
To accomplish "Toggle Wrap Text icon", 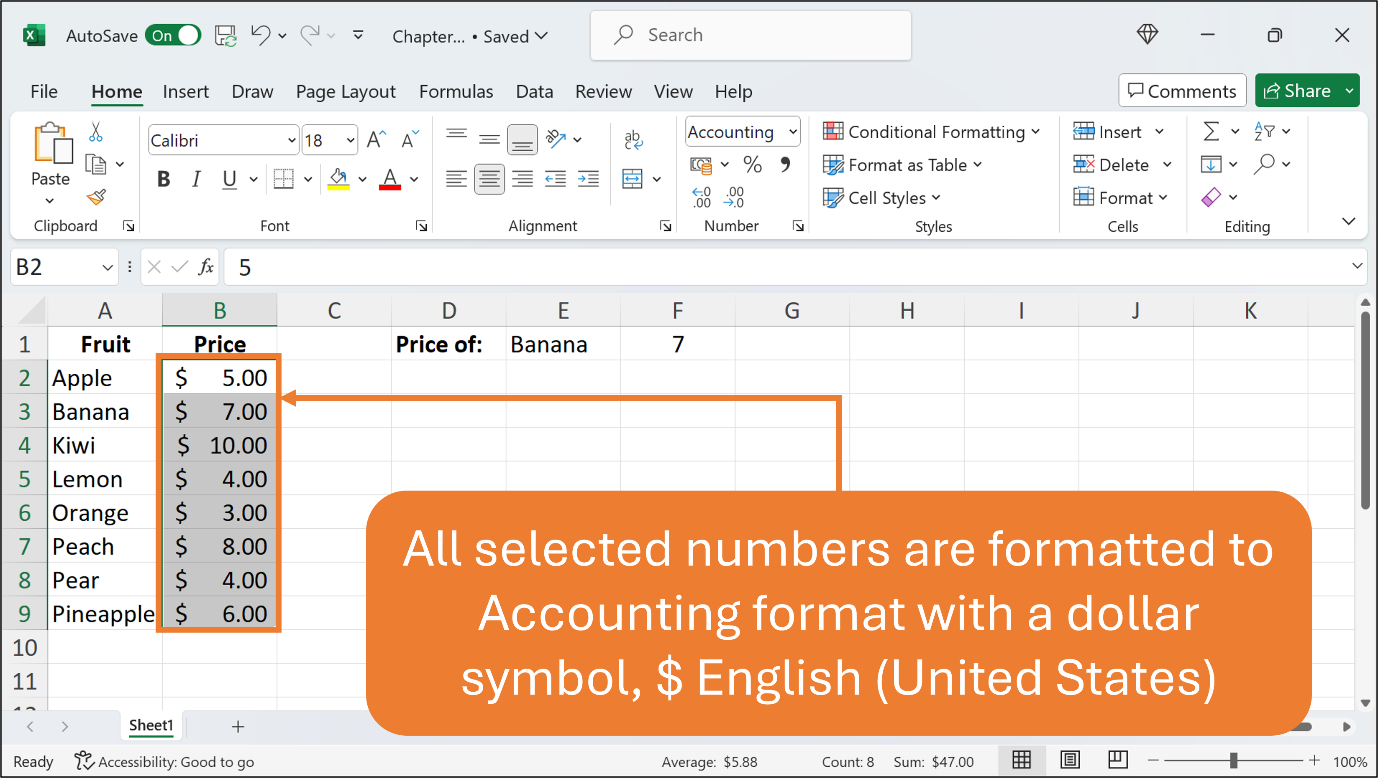I will pyautogui.click(x=633, y=140).
